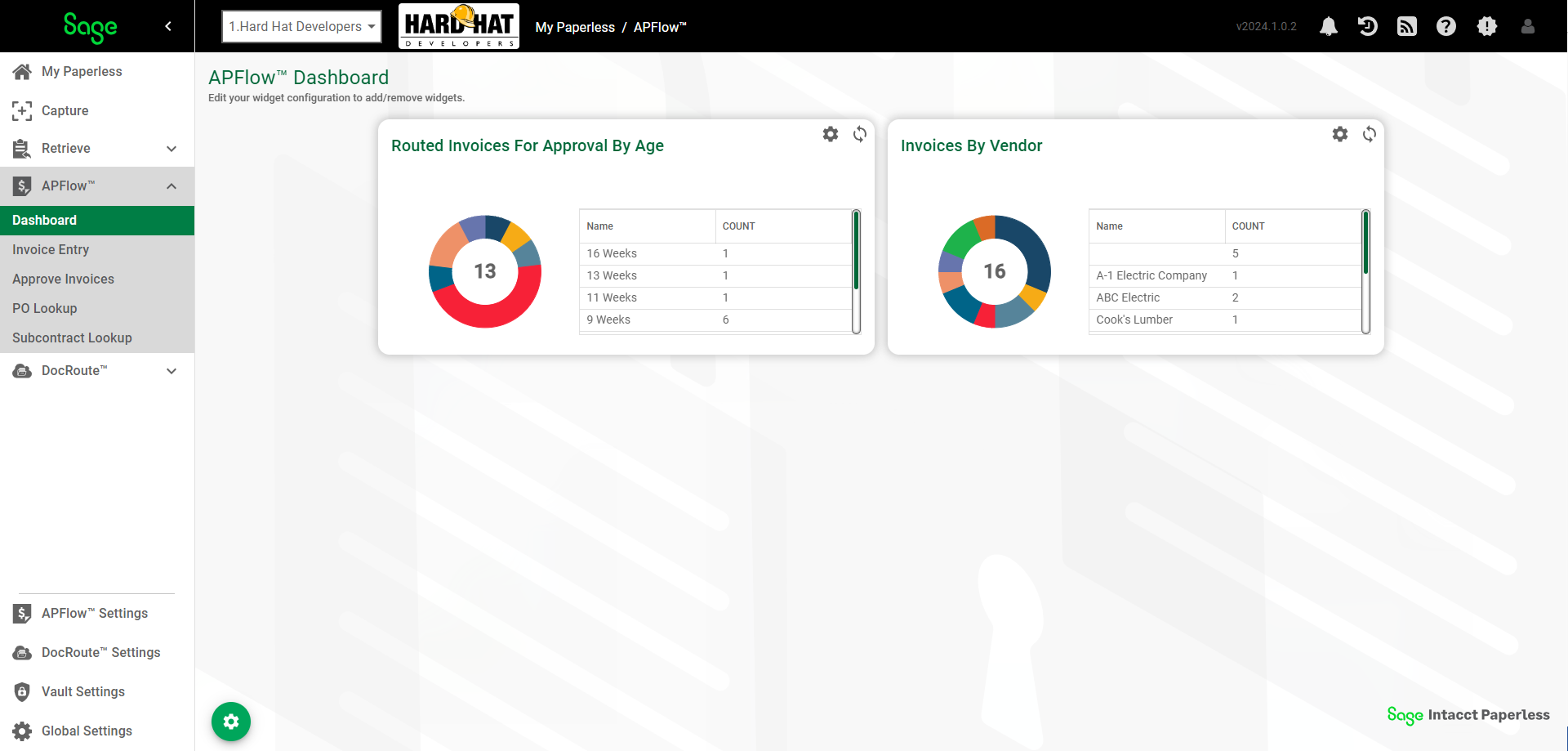Select the 16 Weeks row
1568x751 pixels.
pos(715,254)
